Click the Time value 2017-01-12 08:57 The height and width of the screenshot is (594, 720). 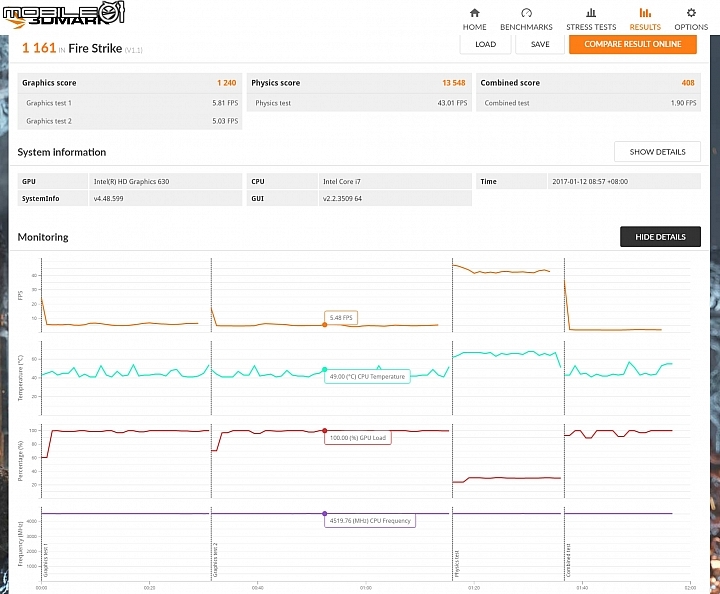(590, 181)
